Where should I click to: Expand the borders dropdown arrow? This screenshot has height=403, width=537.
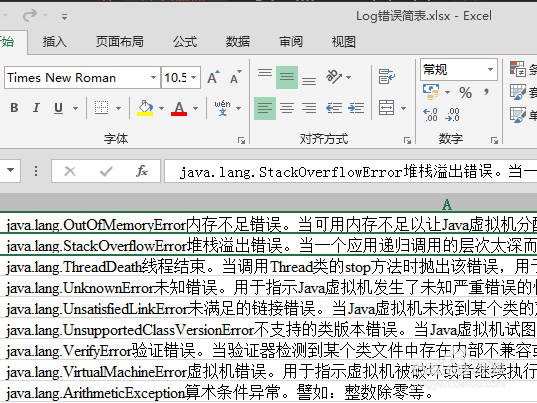(x=118, y=108)
